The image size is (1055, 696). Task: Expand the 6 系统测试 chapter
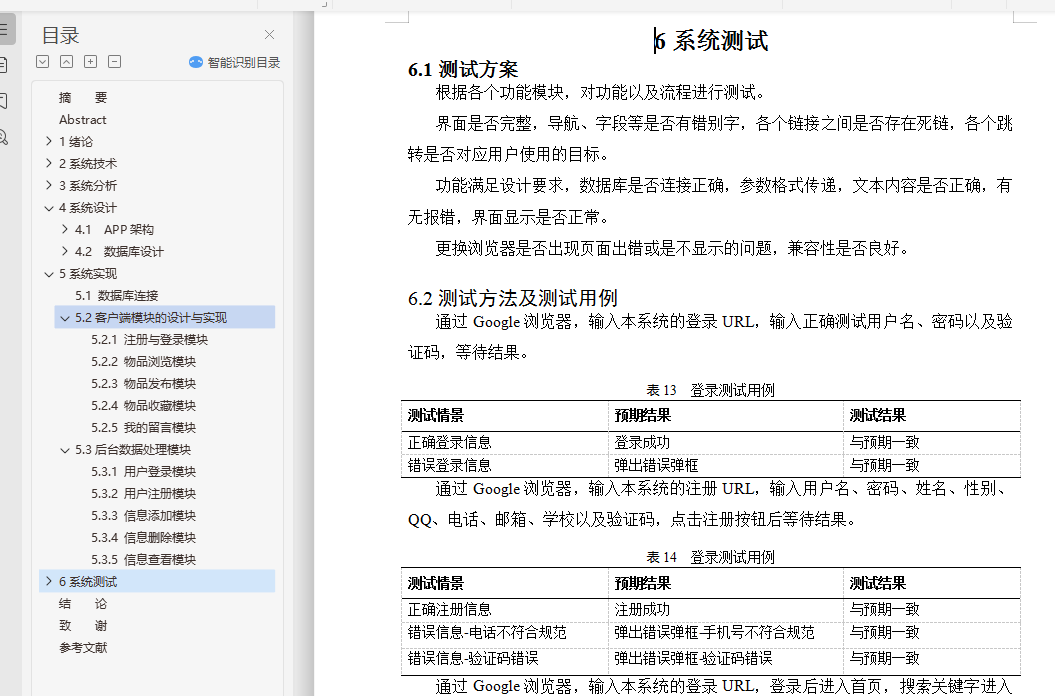pos(48,582)
